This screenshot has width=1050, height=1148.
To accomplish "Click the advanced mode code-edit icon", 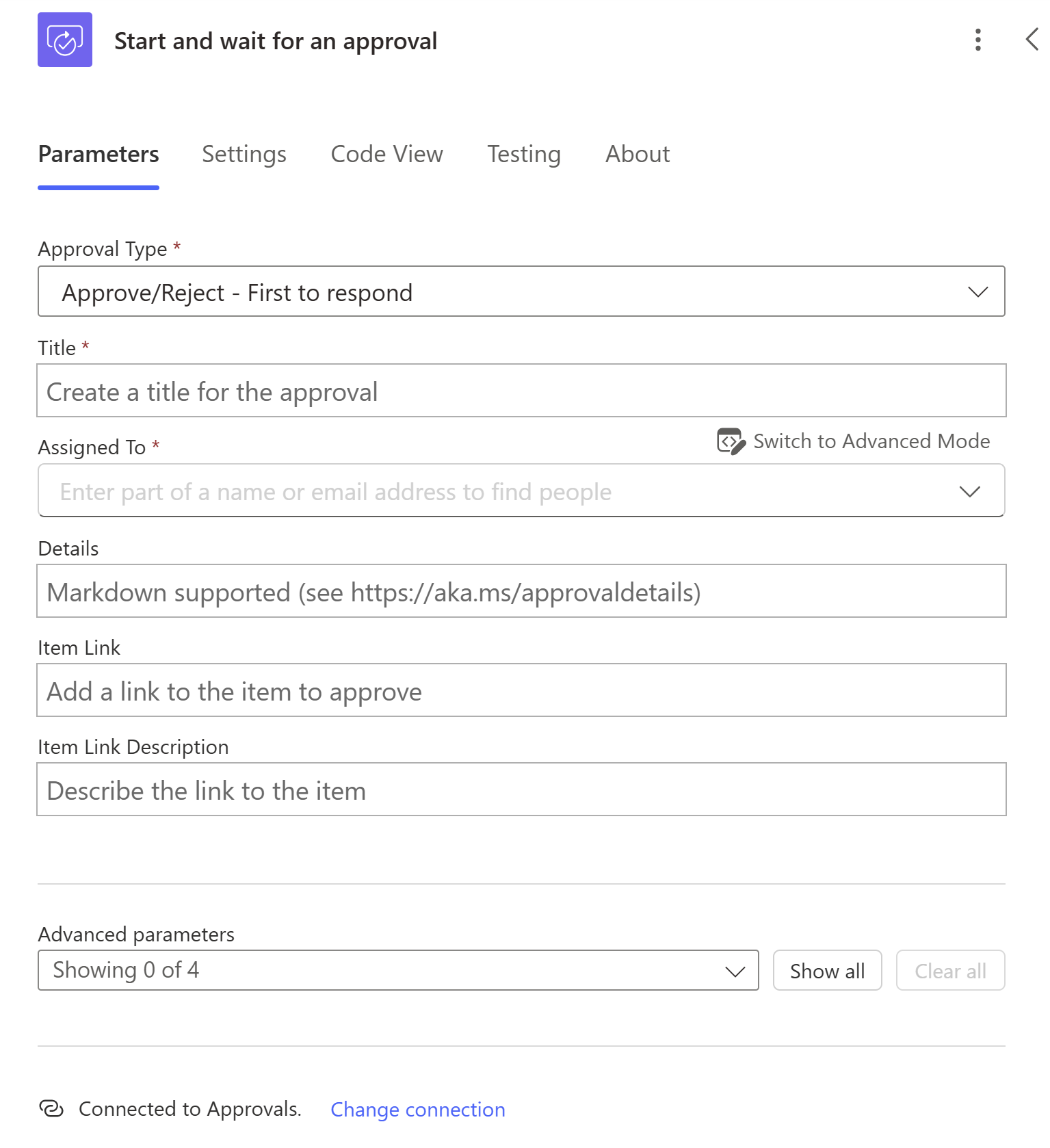I will (x=731, y=441).
